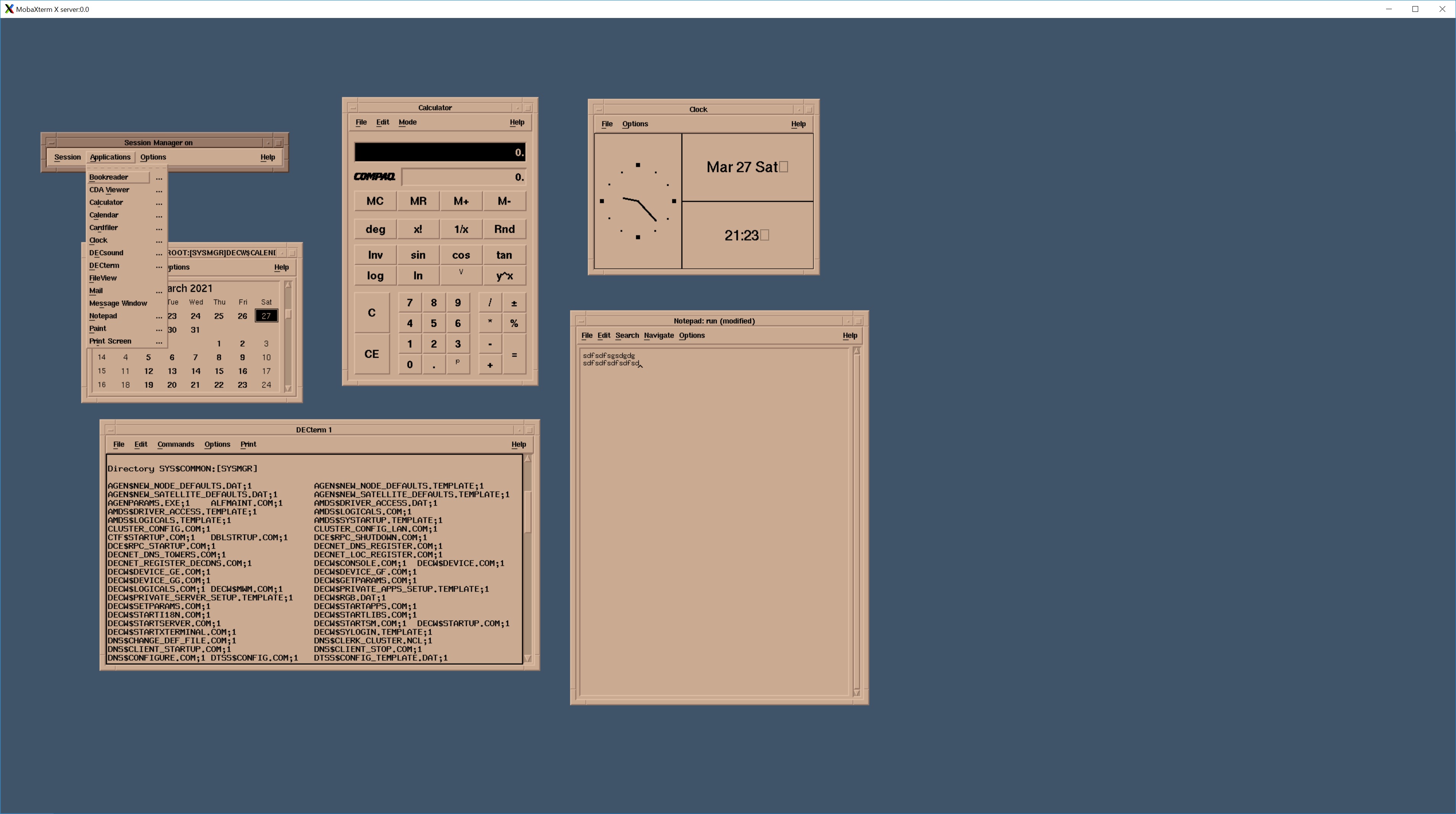
Task: Click the Calculator window menu icon
Action: click(x=353, y=107)
